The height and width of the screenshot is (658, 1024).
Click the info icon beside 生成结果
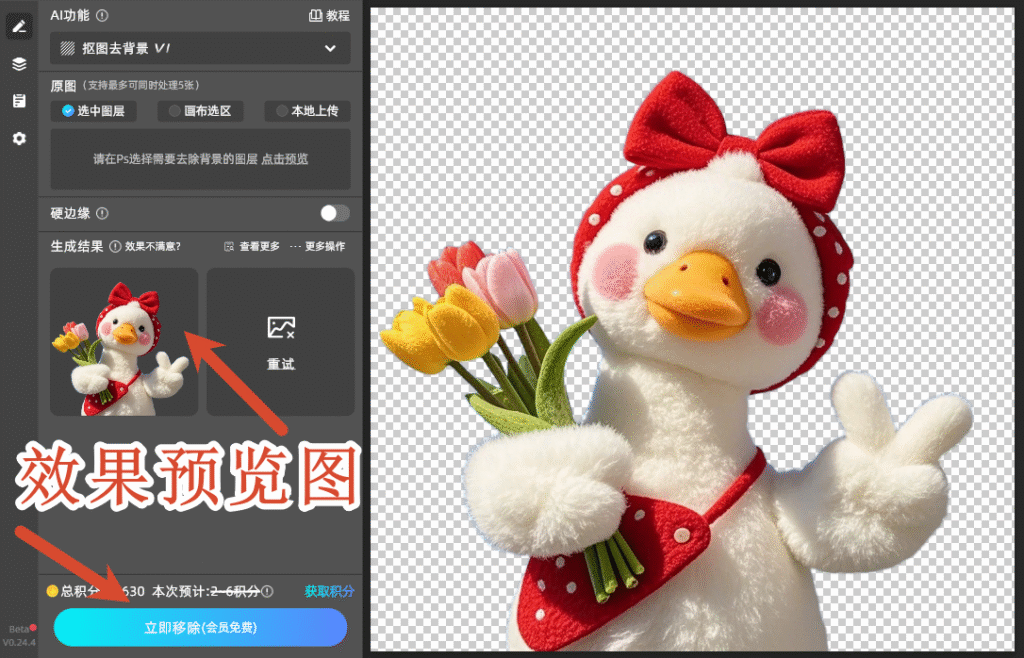(x=115, y=246)
